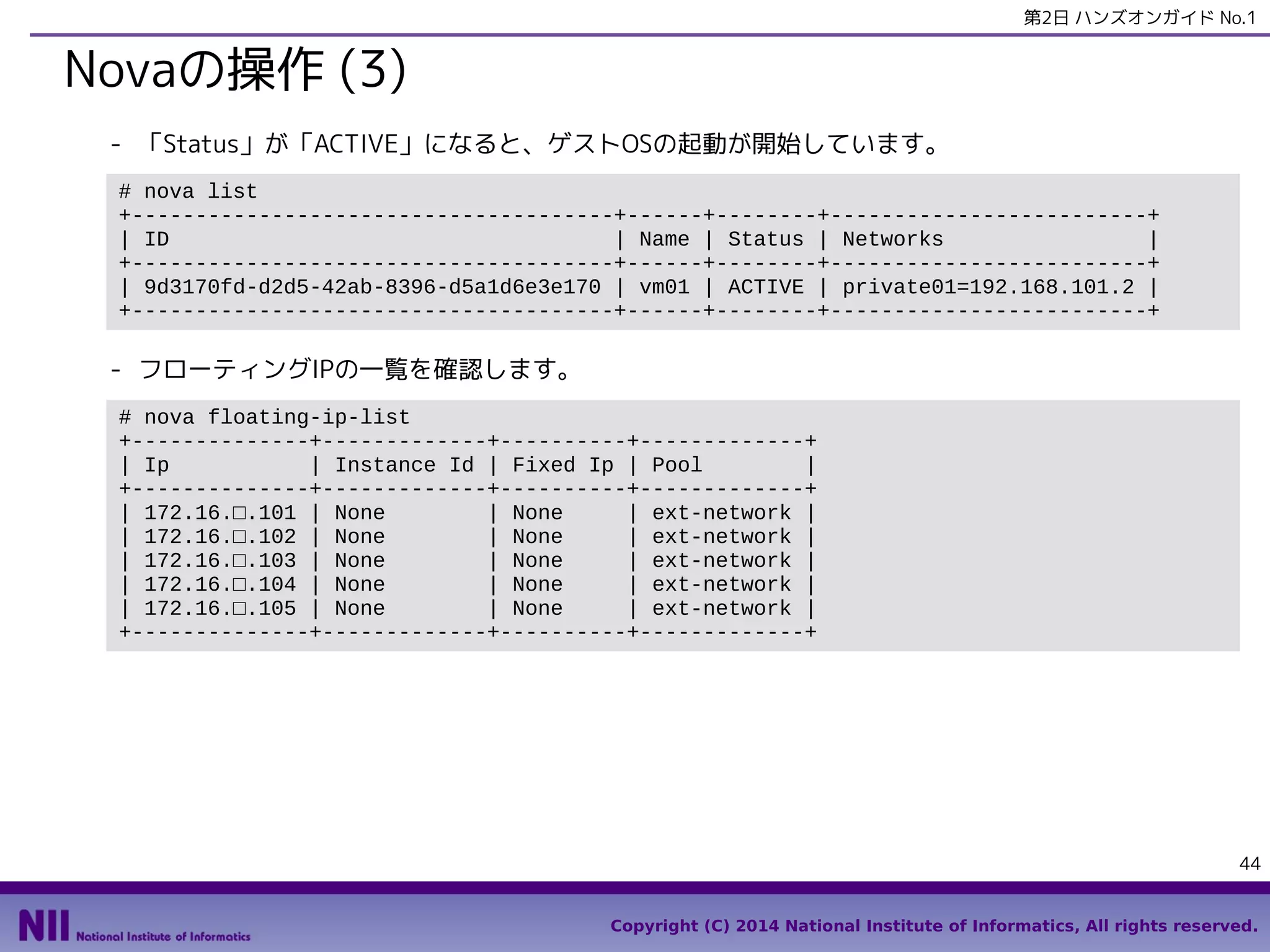Click floating IP 172.16.□.105

pyautogui.click(x=220, y=609)
